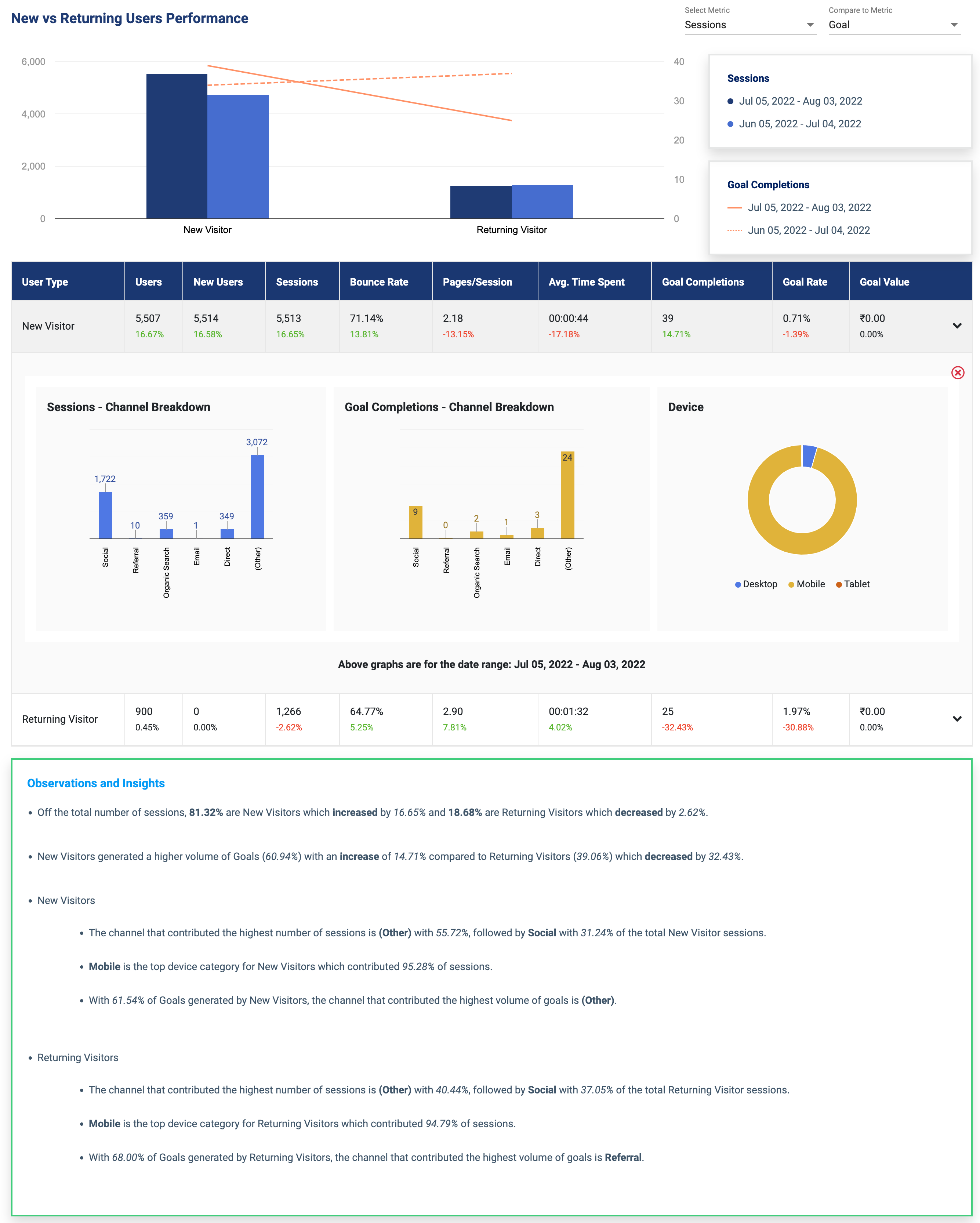
Task: Close the channel breakdown panel
Action: click(958, 373)
